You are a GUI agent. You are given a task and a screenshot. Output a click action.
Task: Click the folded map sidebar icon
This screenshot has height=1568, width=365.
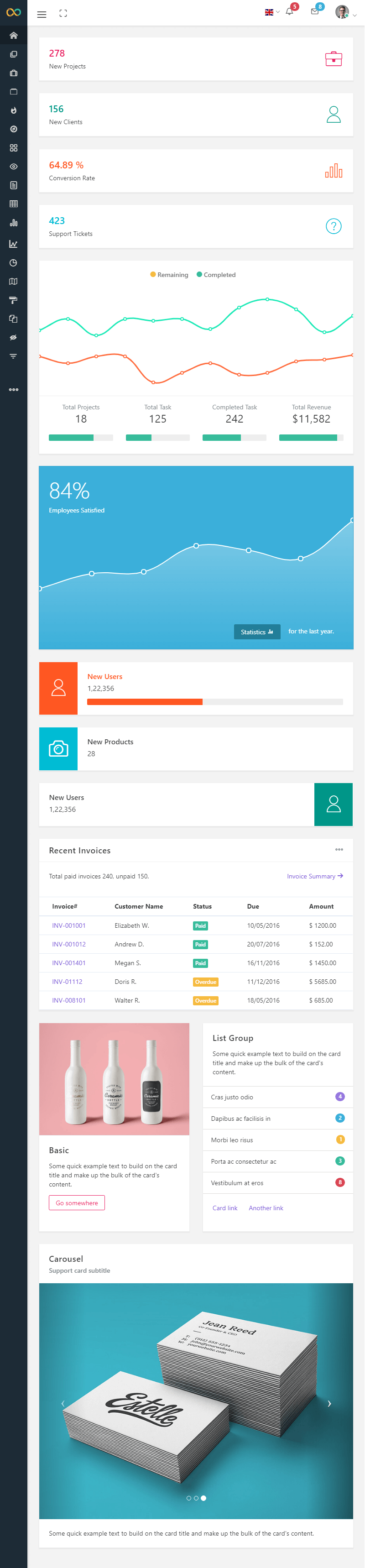13,281
